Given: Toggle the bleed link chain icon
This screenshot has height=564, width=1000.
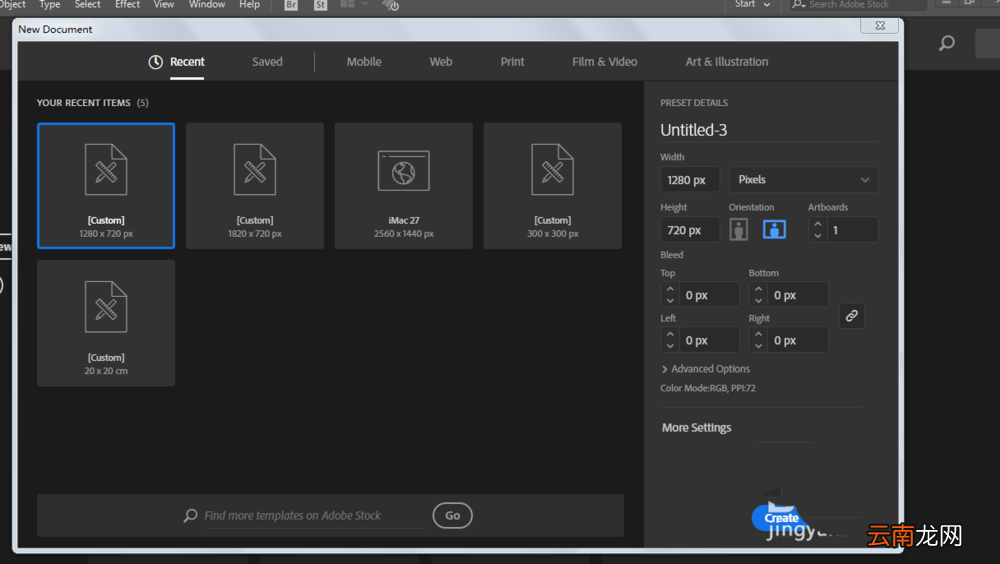Looking at the screenshot, I should click(x=851, y=316).
